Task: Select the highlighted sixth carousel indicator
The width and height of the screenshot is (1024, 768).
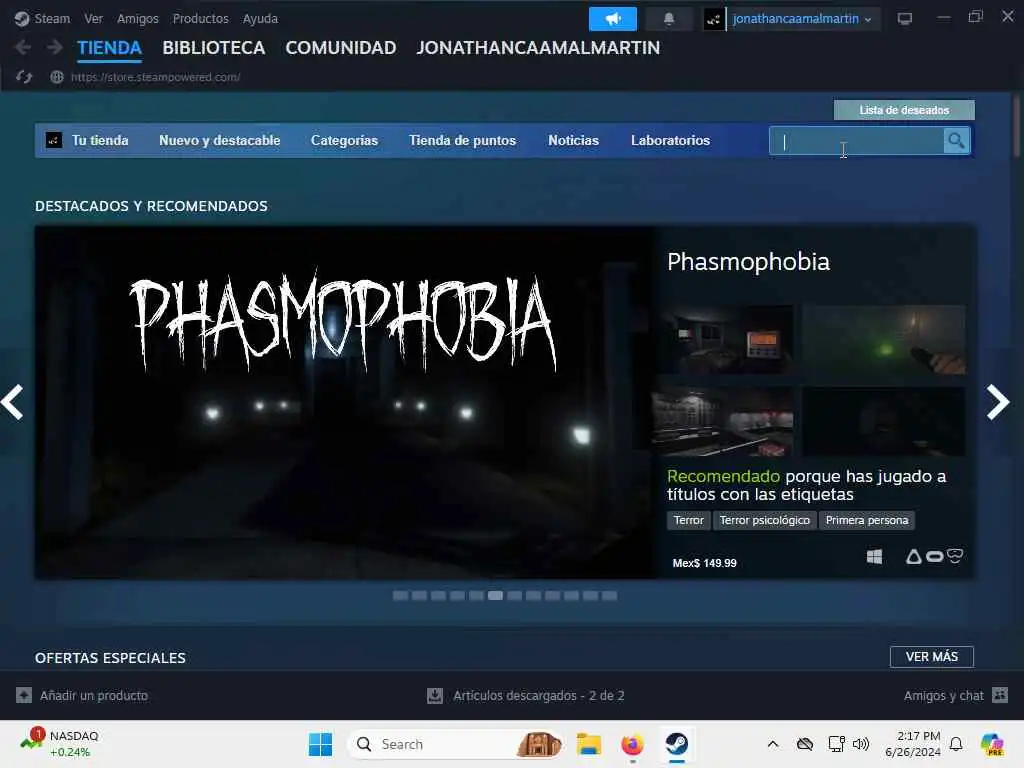Action: [x=495, y=596]
